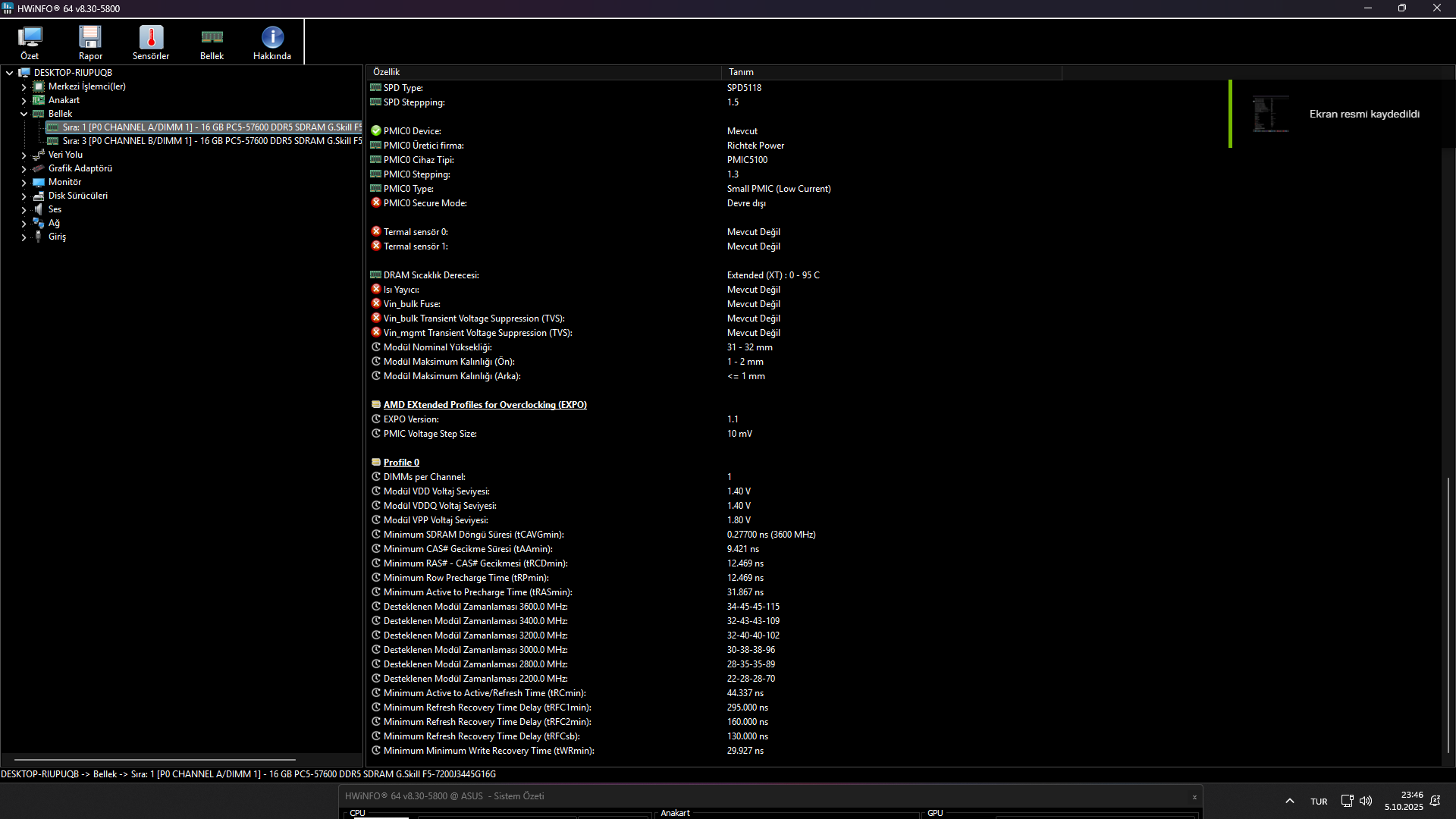Open the Özet summary toolbar icon
Screen dimensions: 1456x819
click(30, 36)
